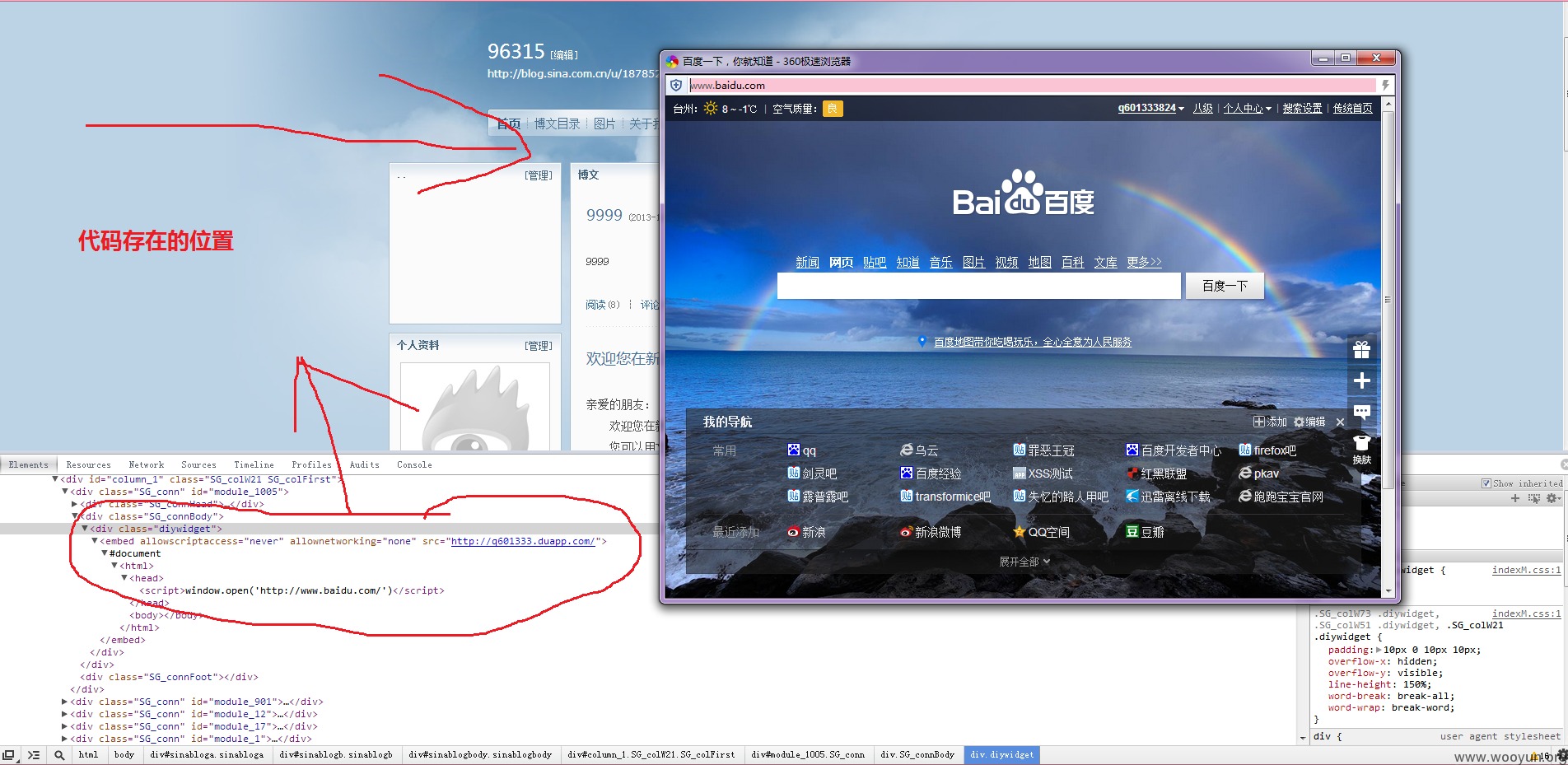Image resolution: width=1568 pixels, height=765 pixels.
Task: Click the 换肤 shirt skin icon
Action: click(x=1361, y=450)
